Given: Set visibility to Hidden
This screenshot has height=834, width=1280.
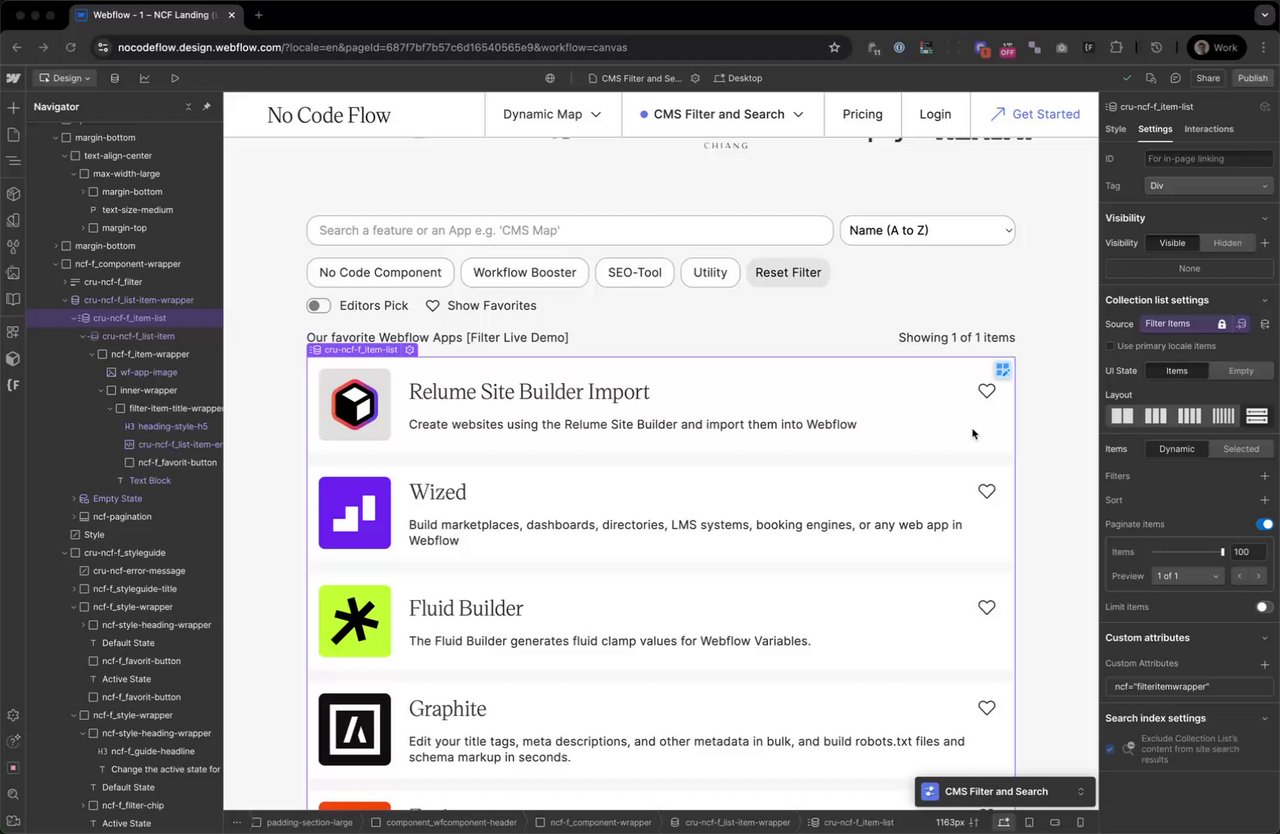Looking at the screenshot, I should pyautogui.click(x=1227, y=243).
